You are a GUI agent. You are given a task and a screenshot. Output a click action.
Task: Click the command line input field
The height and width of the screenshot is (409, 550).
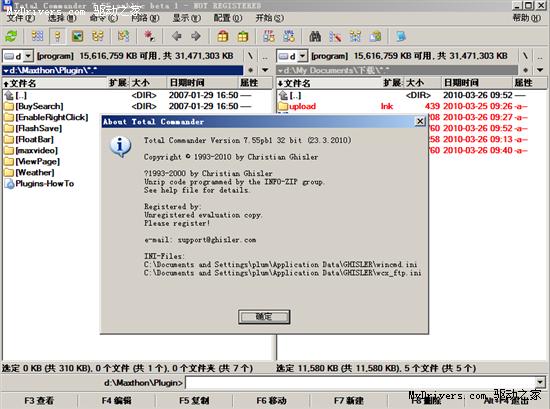361,382
